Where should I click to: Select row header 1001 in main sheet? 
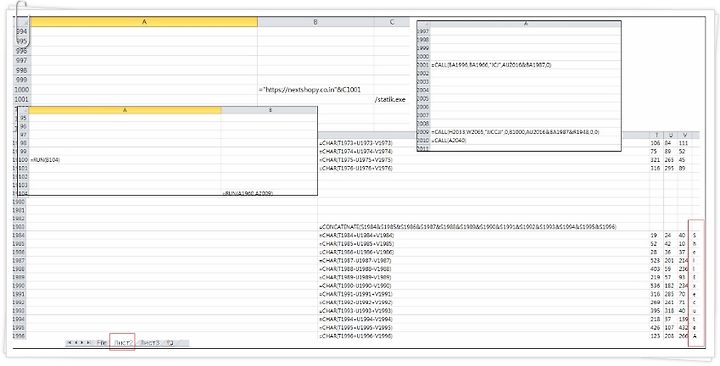pos(22,100)
